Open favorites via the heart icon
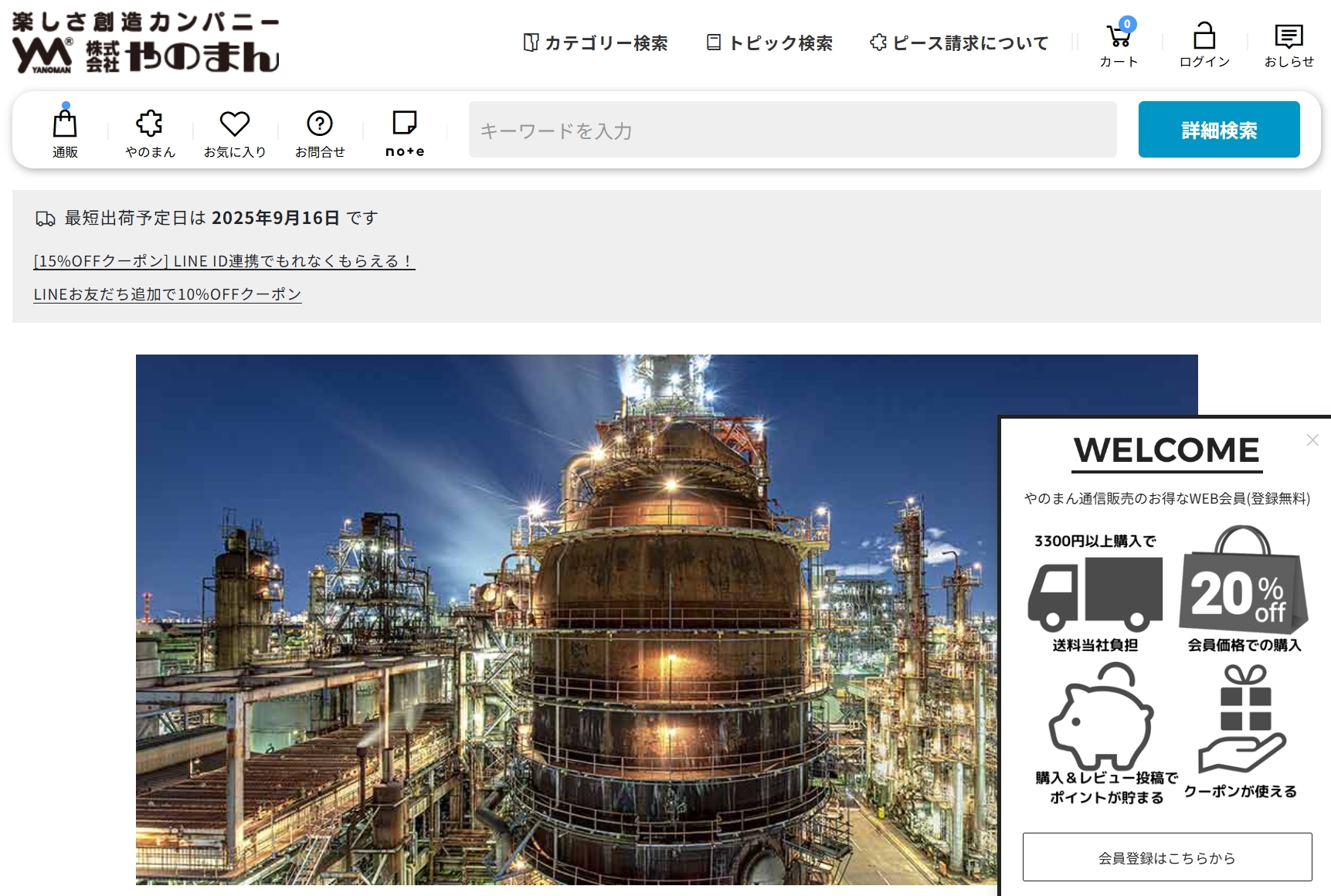Viewport: 1331px width, 896px height. pos(235,124)
